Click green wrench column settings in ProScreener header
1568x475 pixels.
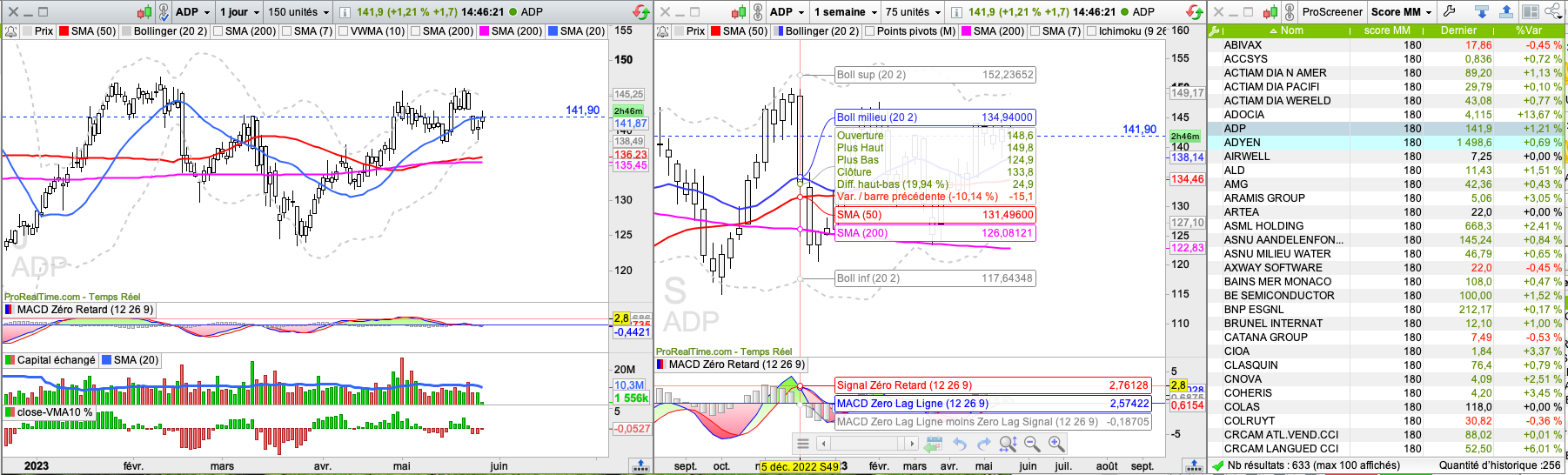pyautogui.click(x=1215, y=30)
